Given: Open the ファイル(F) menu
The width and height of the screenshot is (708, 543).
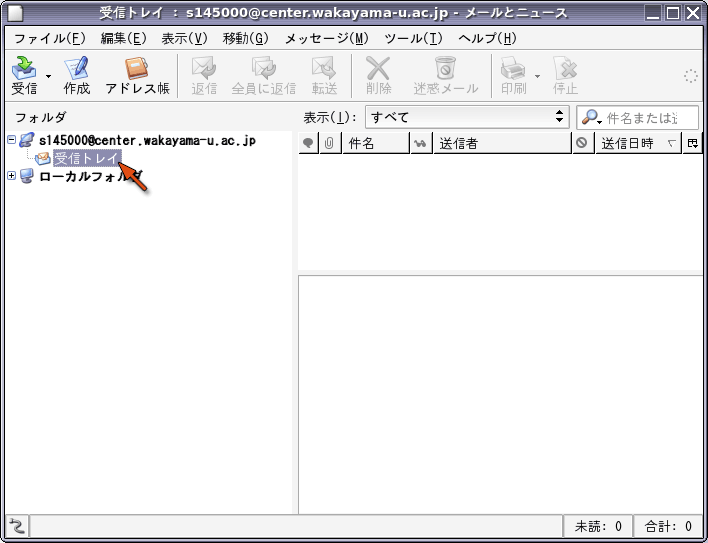Looking at the screenshot, I should [49, 38].
